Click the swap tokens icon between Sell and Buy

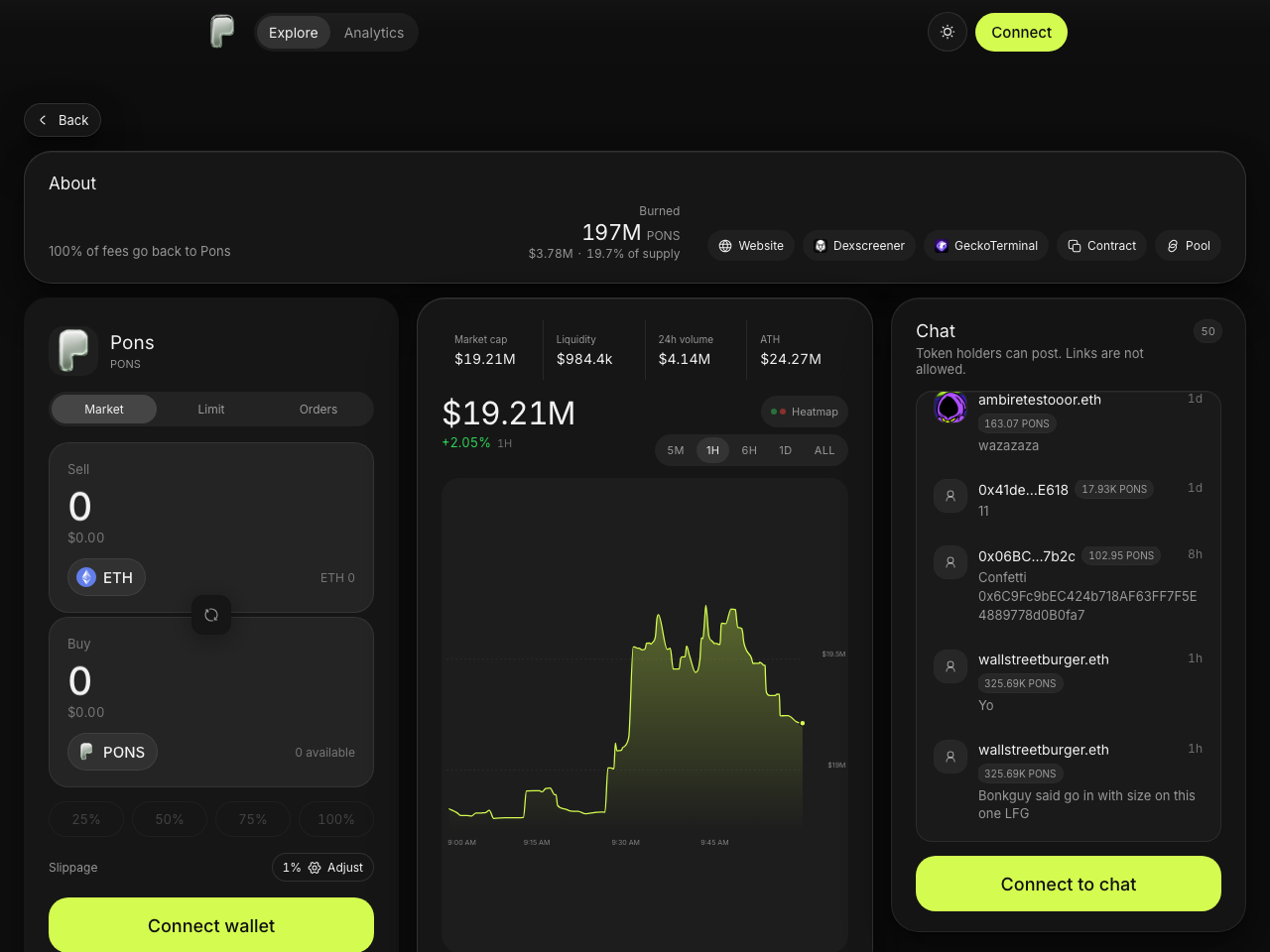211,615
